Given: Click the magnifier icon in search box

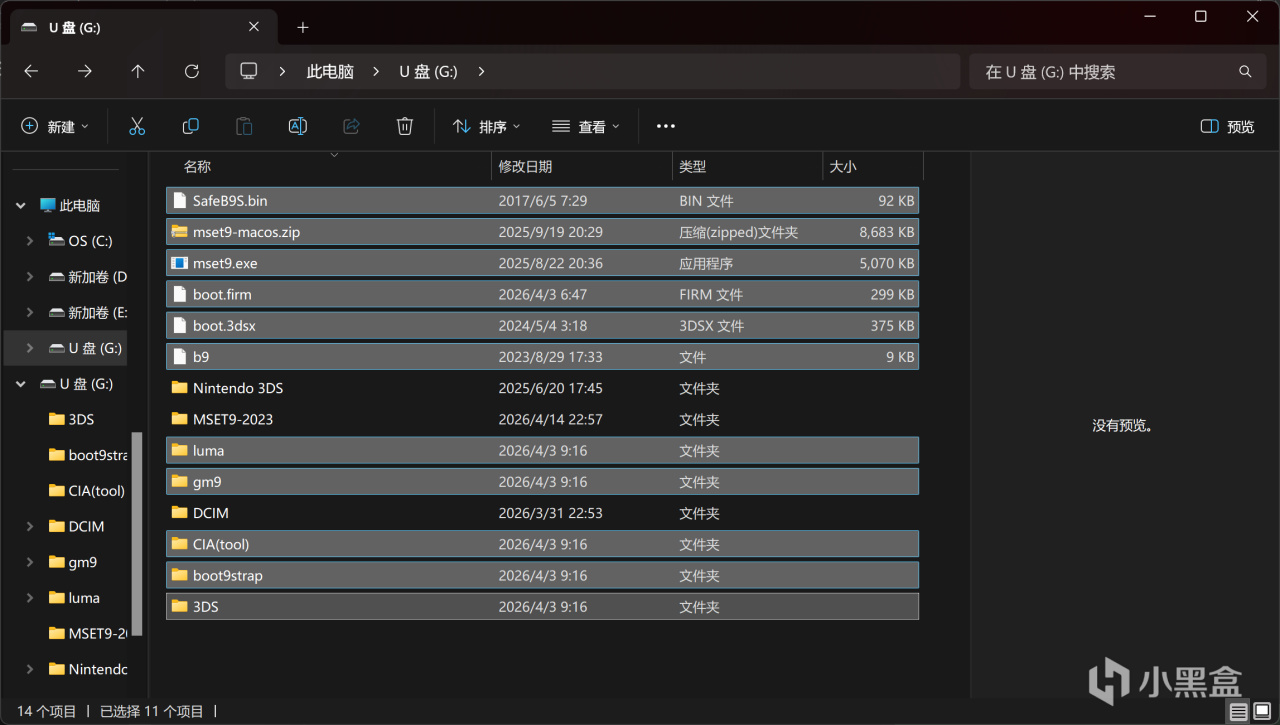Looking at the screenshot, I should [x=1245, y=72].
